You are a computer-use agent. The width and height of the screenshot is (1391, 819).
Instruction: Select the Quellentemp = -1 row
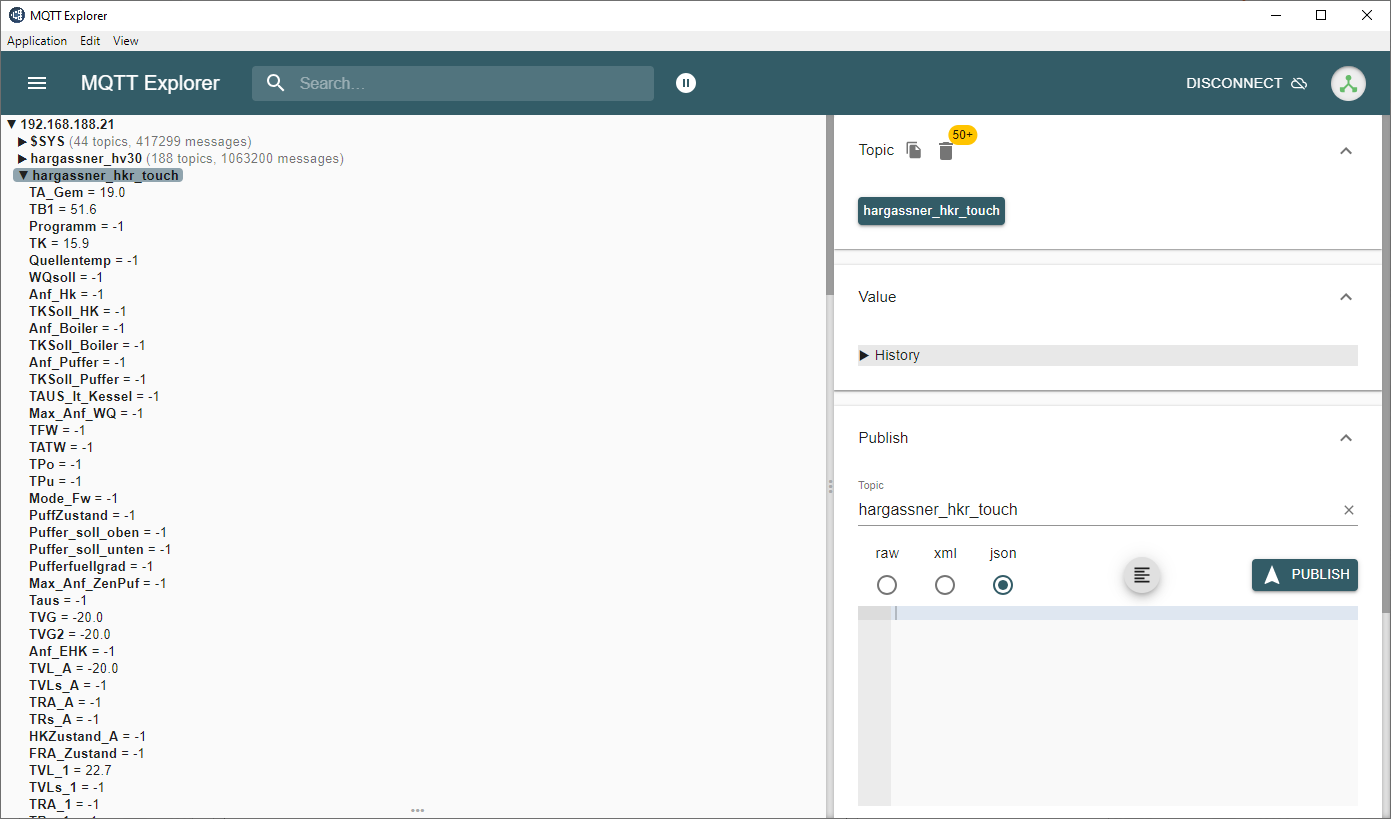[x=83, y=260]
